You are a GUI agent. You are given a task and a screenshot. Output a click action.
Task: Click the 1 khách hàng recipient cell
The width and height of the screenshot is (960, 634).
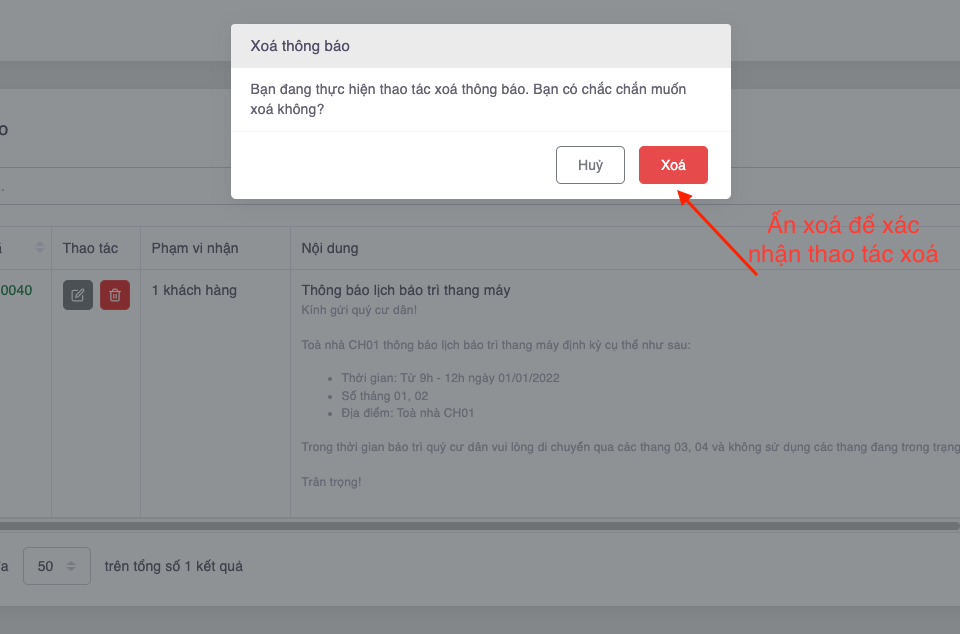pos(194,290)
